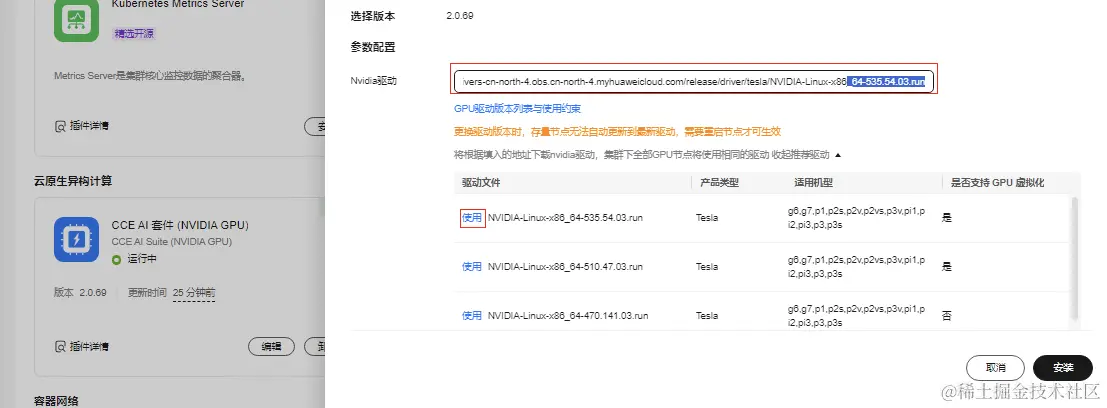The image size is (1107, 408).
Task: Click the 容器网络 section heading
Action: point(56,401)
